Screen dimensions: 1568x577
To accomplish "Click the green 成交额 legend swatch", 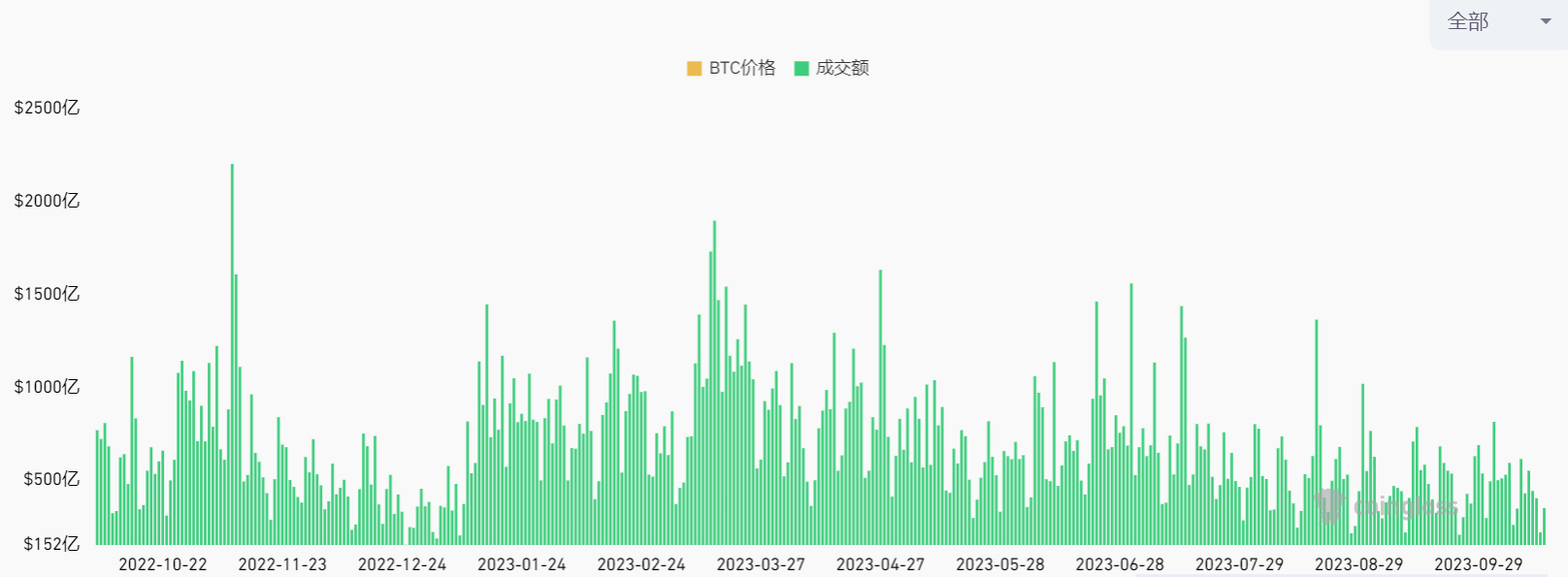I will point(801,68).
